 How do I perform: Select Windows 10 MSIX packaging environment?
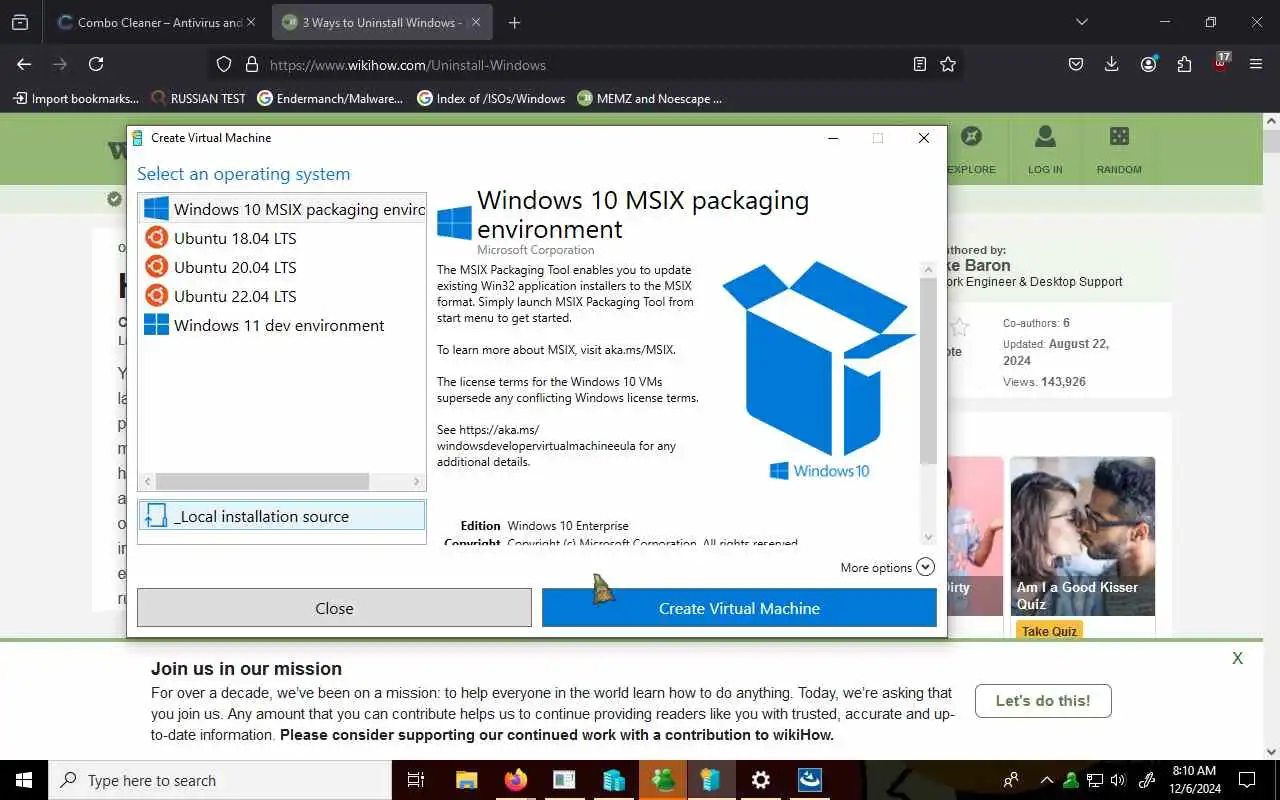pos(282,209)
